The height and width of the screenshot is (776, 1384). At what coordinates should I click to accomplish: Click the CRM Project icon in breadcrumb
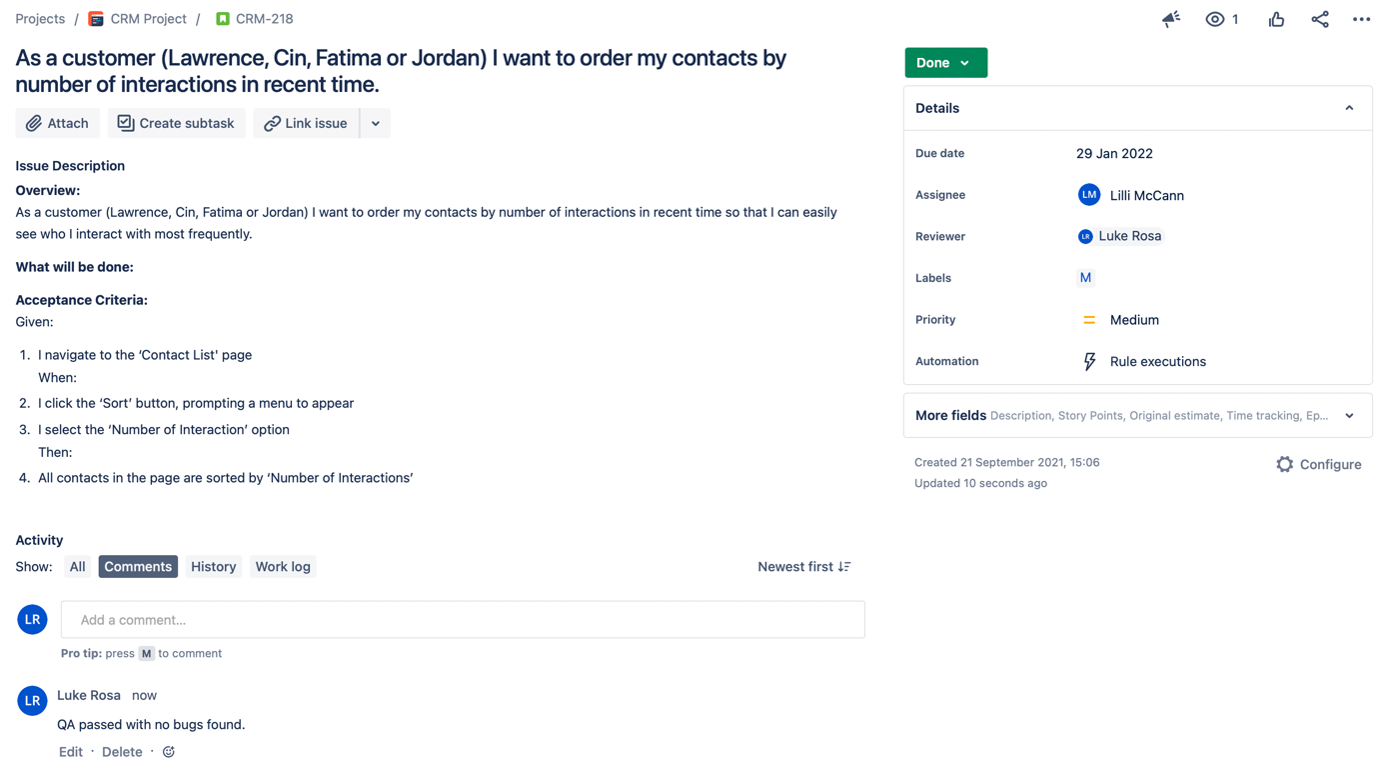(96, 19)
